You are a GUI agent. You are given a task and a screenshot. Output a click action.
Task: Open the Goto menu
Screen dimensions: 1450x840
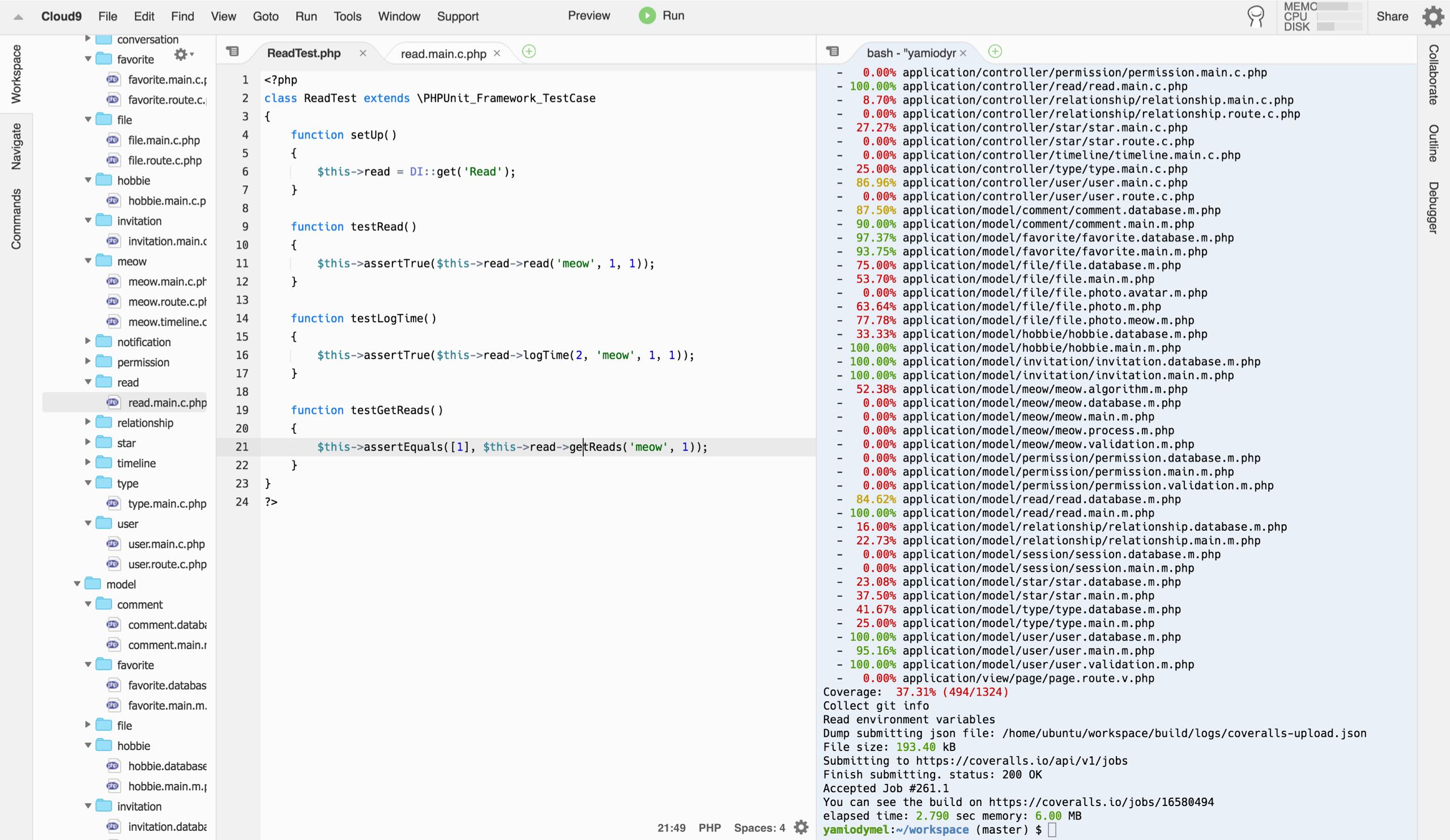(x=265, y=16)
